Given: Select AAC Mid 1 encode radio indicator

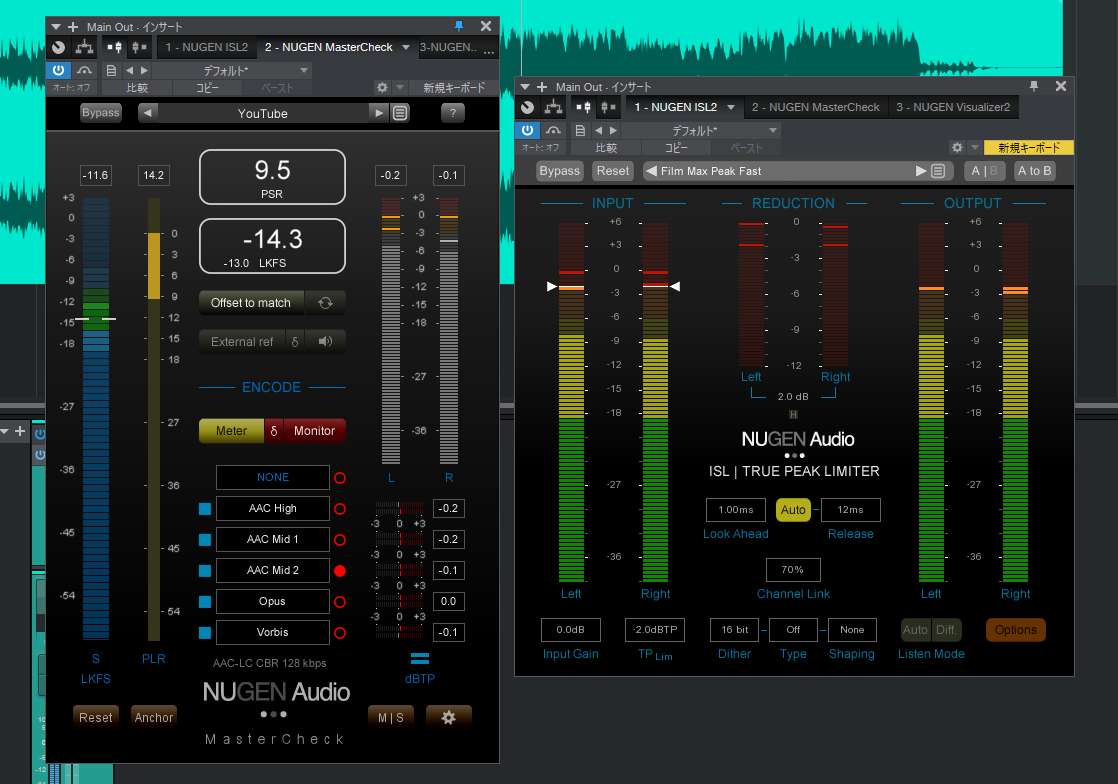Looking at the screenshot, I should point(340,540).
